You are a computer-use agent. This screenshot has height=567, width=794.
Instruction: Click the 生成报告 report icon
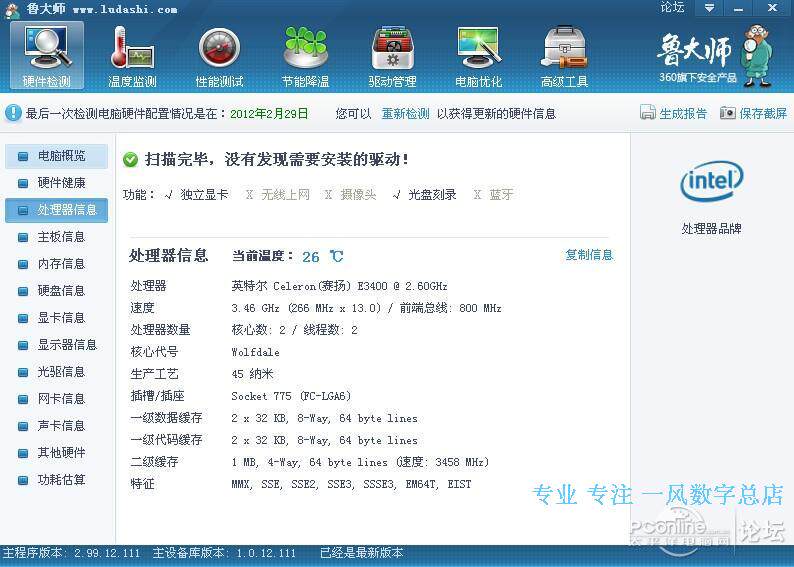pos(648,112)
